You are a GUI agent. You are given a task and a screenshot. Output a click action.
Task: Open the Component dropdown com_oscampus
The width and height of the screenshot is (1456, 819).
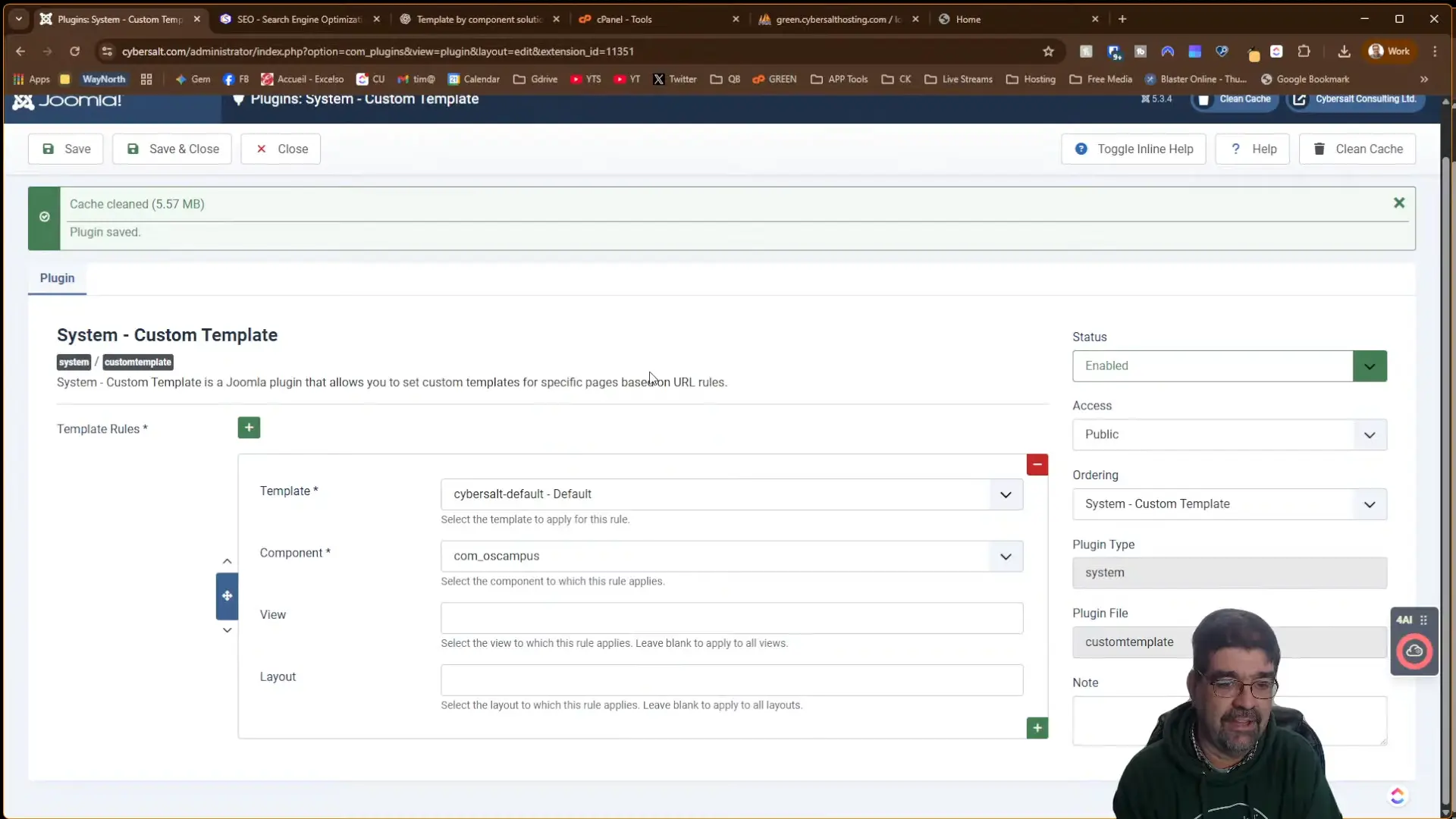tap(731, 557)
